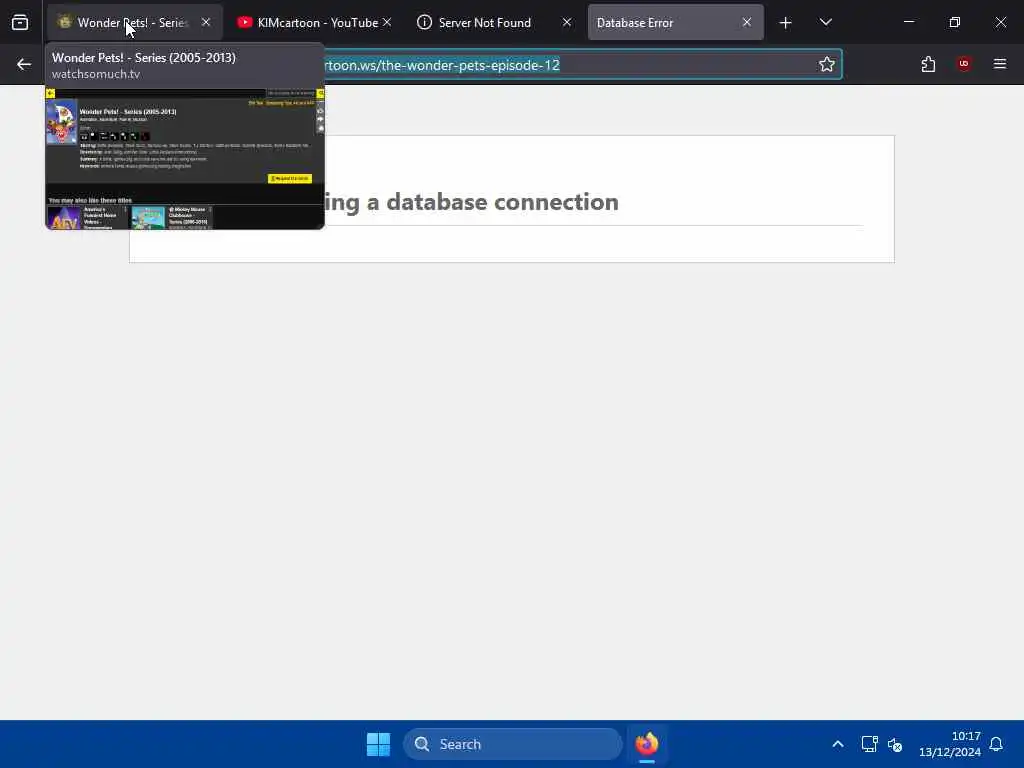
Task: Open the network status tray icon
Action: (x=869, y=744)
